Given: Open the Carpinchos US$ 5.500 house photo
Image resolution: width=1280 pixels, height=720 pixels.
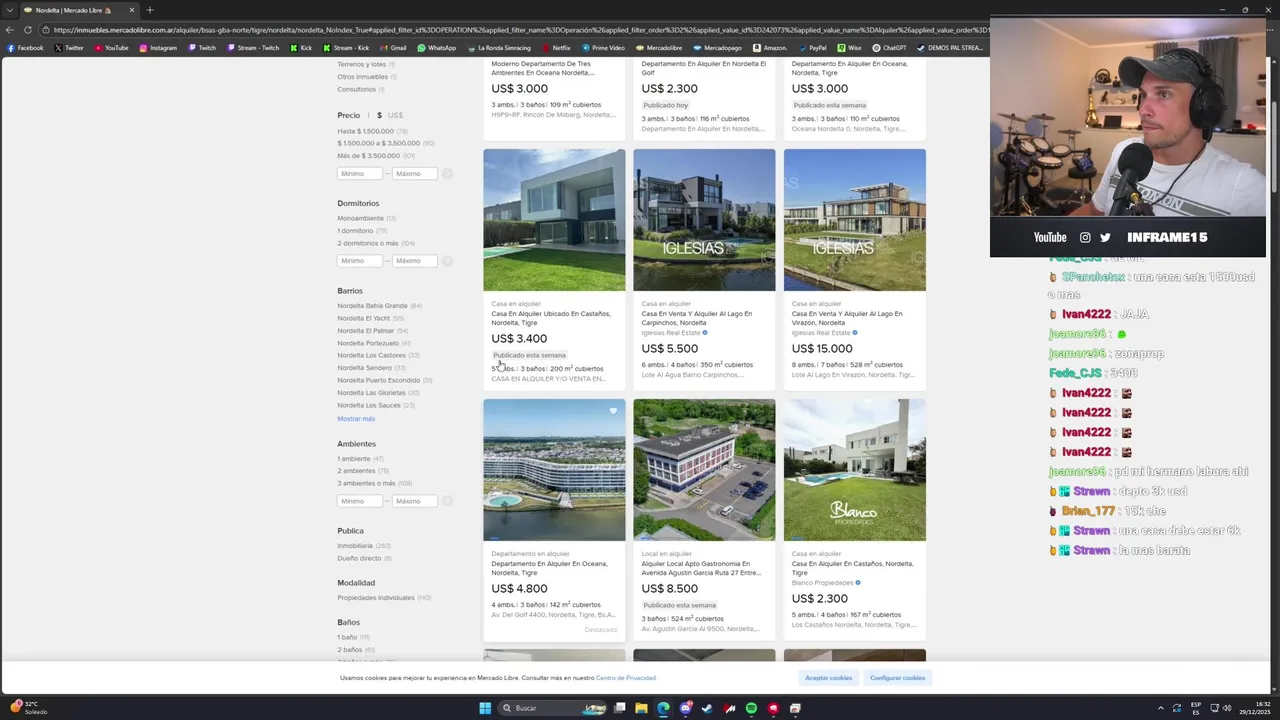Looking at the screenshot, I should (704, 220).
